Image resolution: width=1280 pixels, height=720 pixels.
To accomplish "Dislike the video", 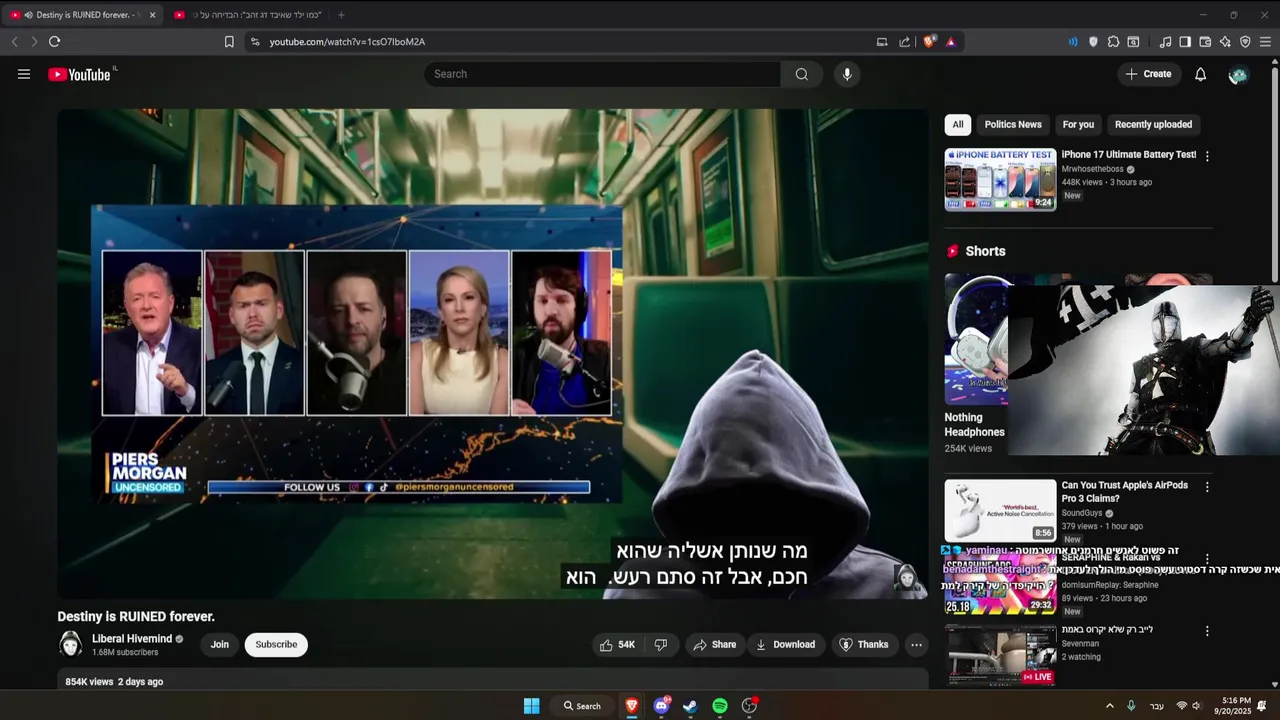I will click(661, 645).
